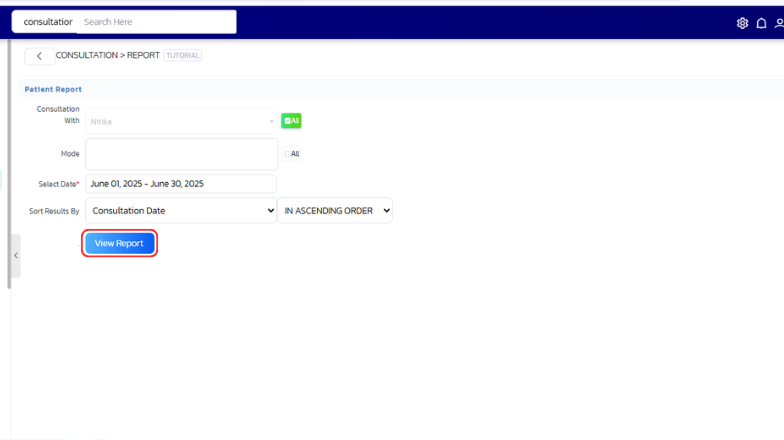The height and width of the screenshot is (440, 784).
Task: Uncheck the All checkbox for Consultation With
Action: (x=291, y=120)
